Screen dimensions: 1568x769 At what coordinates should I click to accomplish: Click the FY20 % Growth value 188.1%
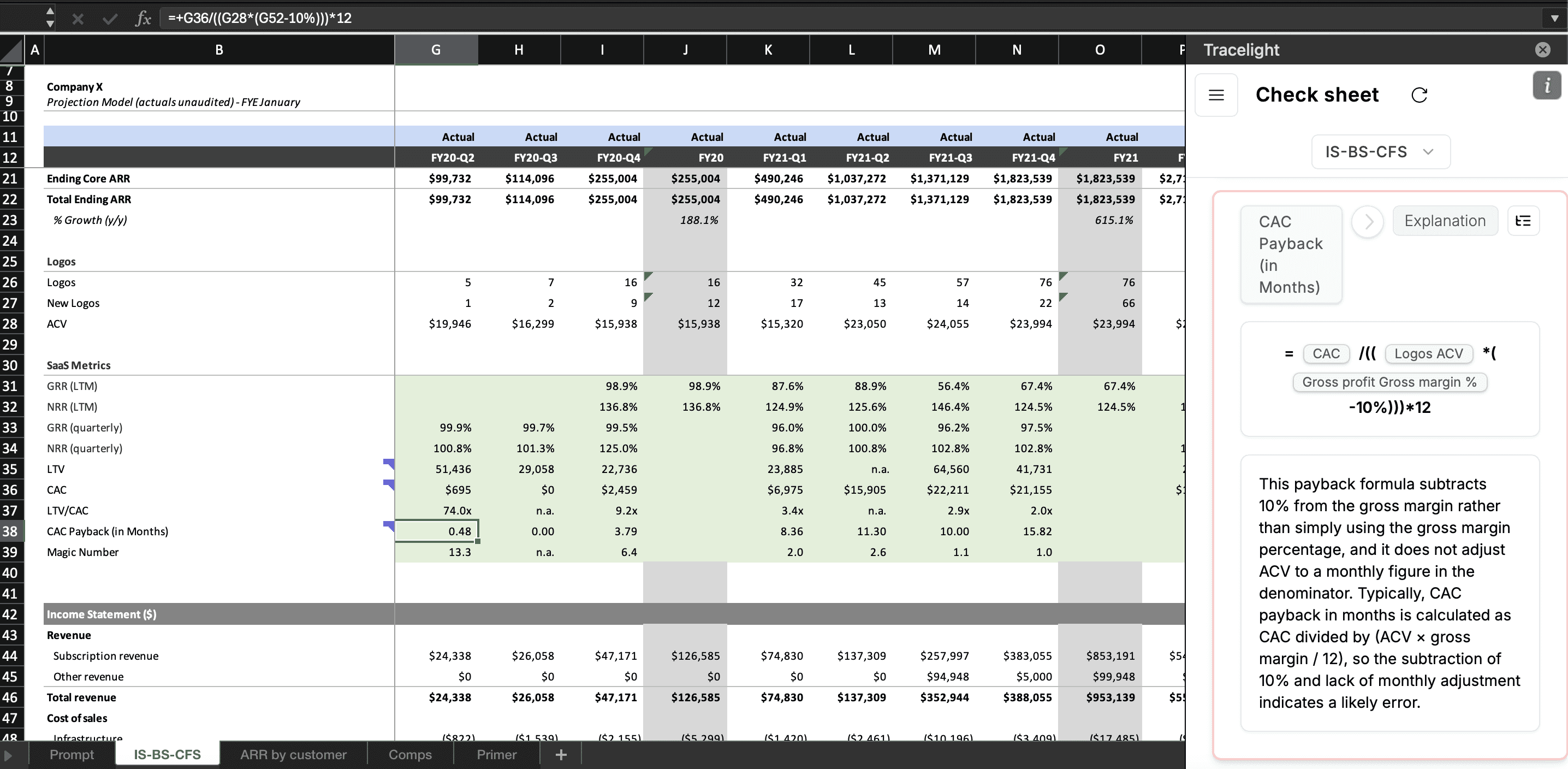(x=685, y=221)
